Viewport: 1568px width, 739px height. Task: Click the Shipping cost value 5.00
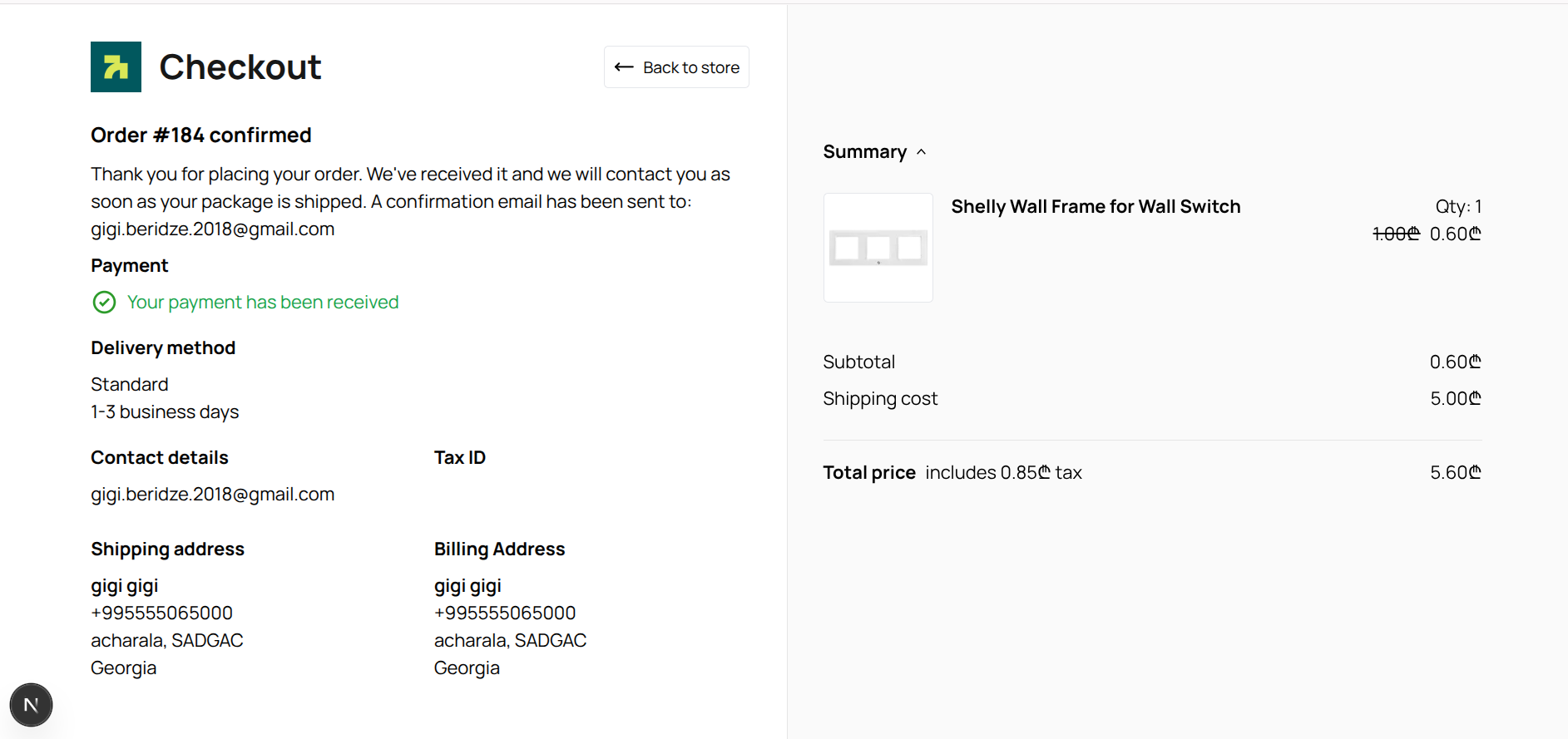click(x=1456, y=399)
